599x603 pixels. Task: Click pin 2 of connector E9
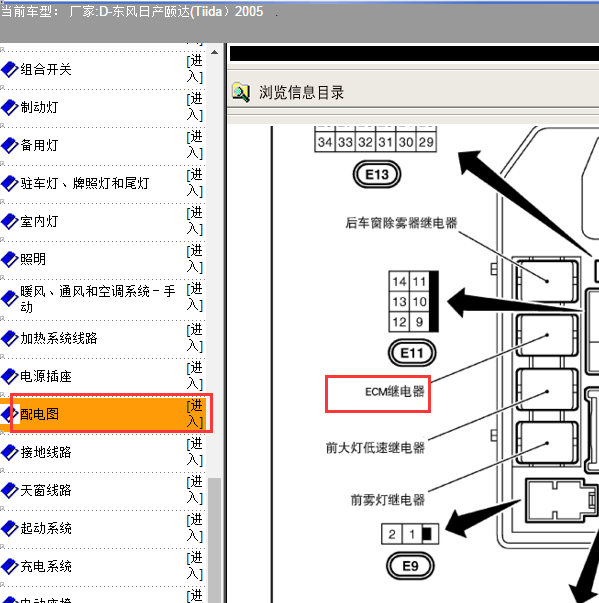392,534
